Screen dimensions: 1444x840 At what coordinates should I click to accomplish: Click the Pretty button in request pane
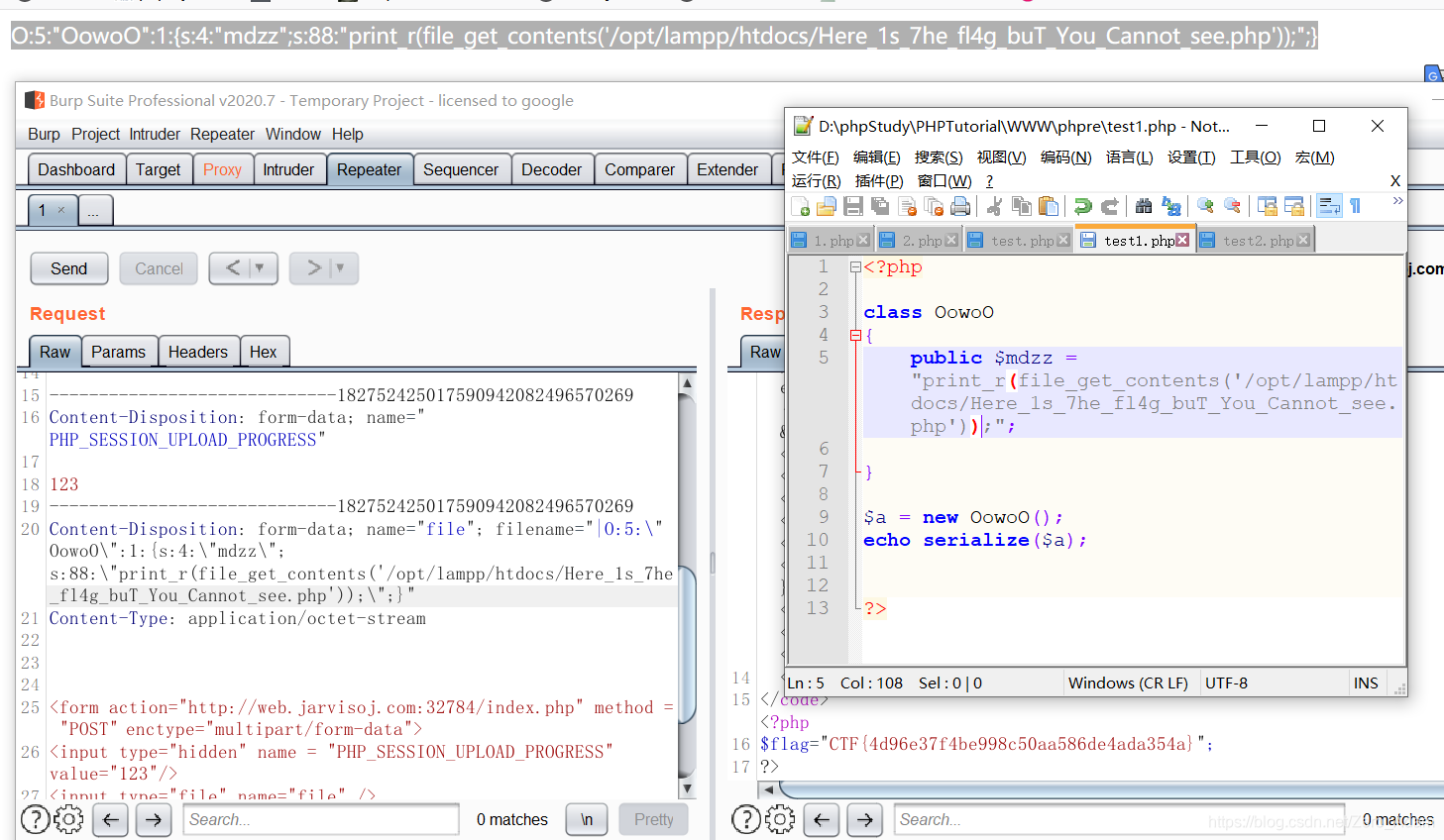[x=654, y=819]
